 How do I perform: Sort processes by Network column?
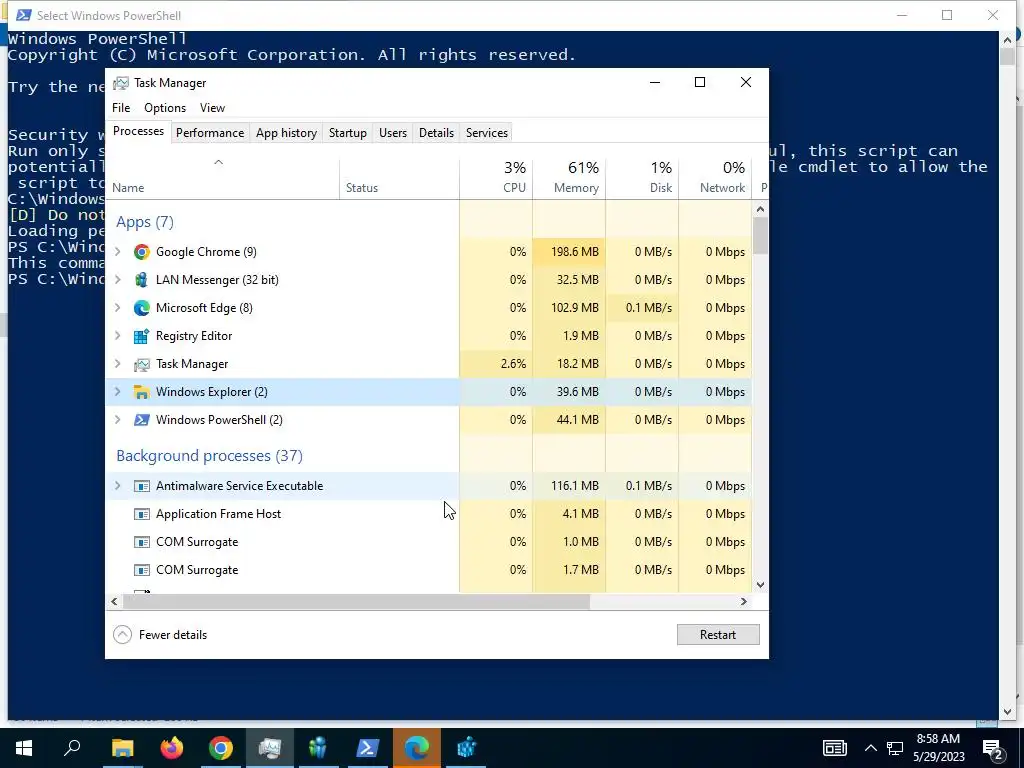(x=716, y=178)
